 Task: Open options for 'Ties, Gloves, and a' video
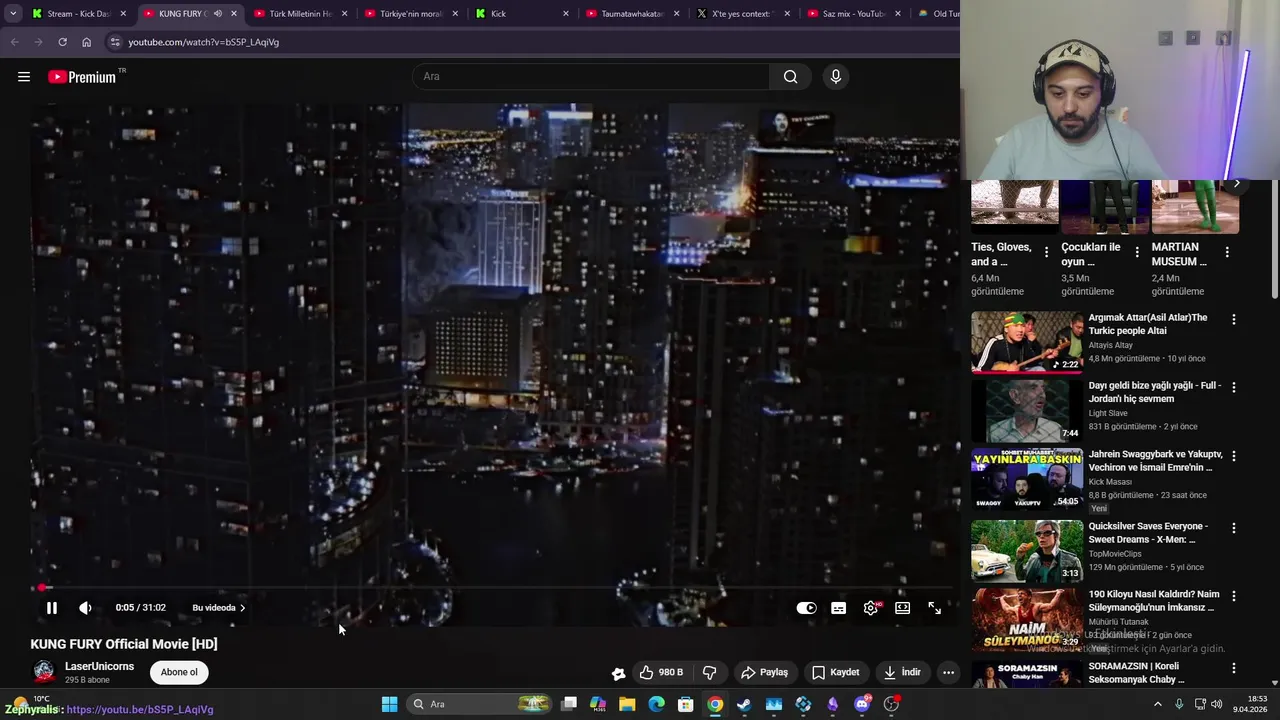1047,252
